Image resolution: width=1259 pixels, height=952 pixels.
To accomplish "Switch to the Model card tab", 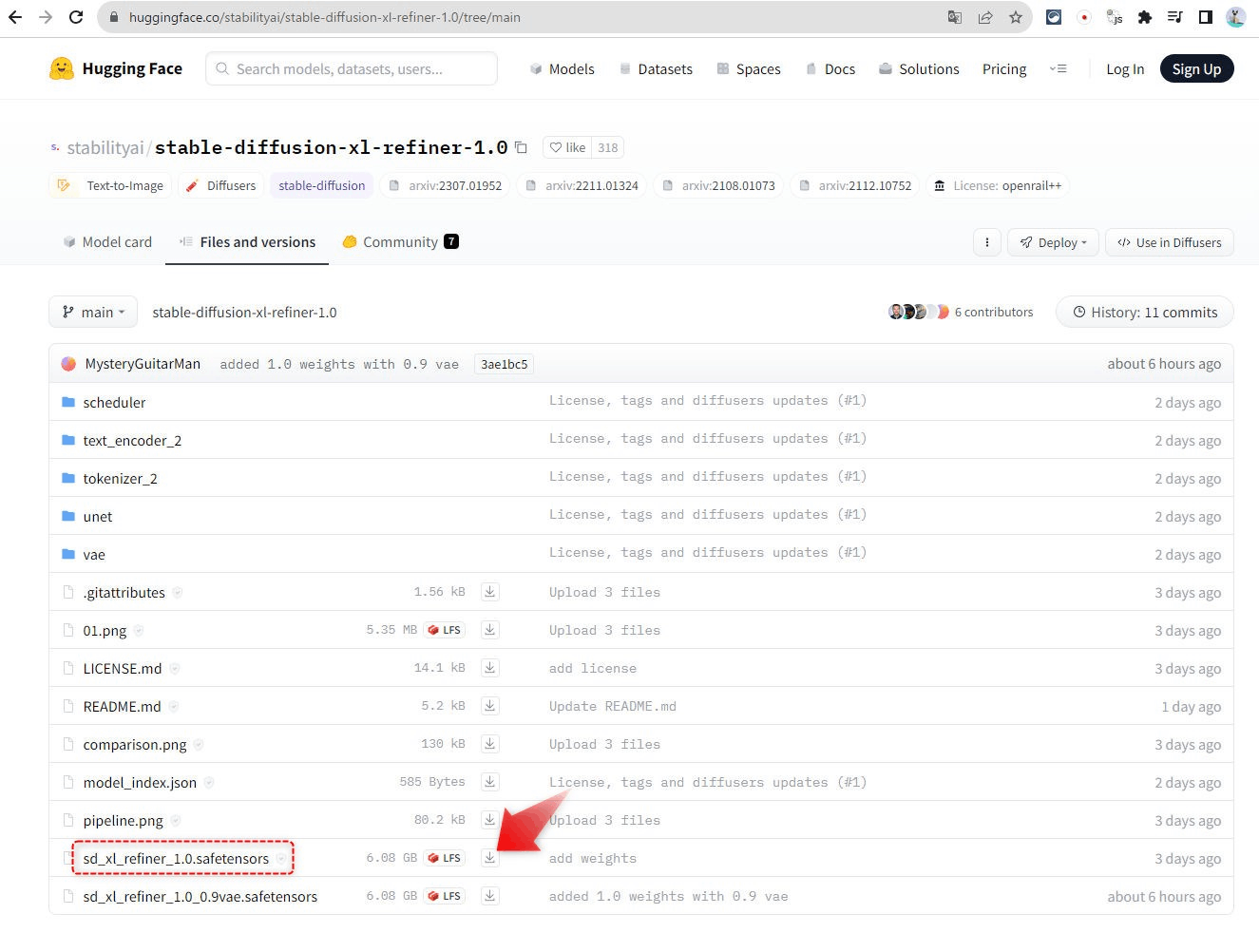I will [x=107, y=242].
